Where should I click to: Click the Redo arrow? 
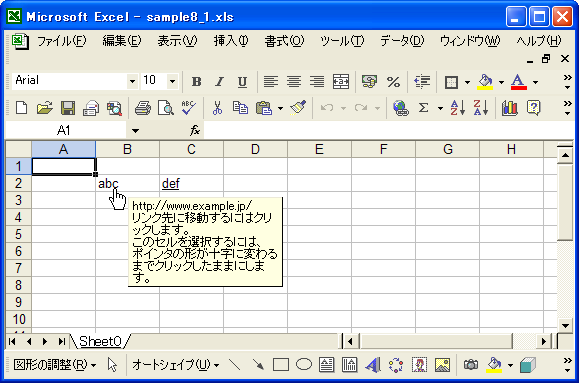pyautogui.click(x=361, y=108)
